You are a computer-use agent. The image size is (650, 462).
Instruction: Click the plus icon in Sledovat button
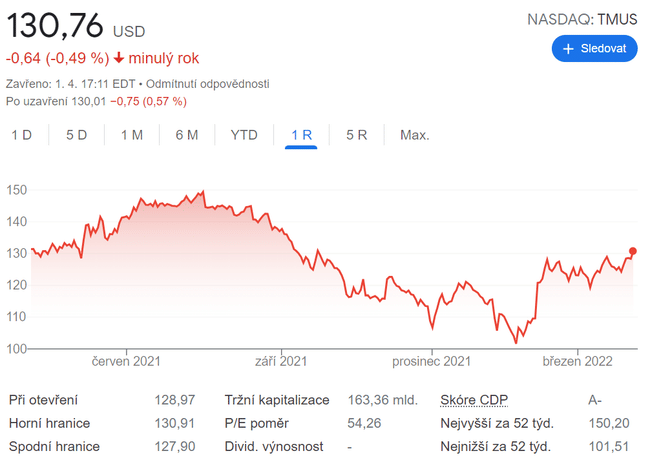tap(569, 48)
